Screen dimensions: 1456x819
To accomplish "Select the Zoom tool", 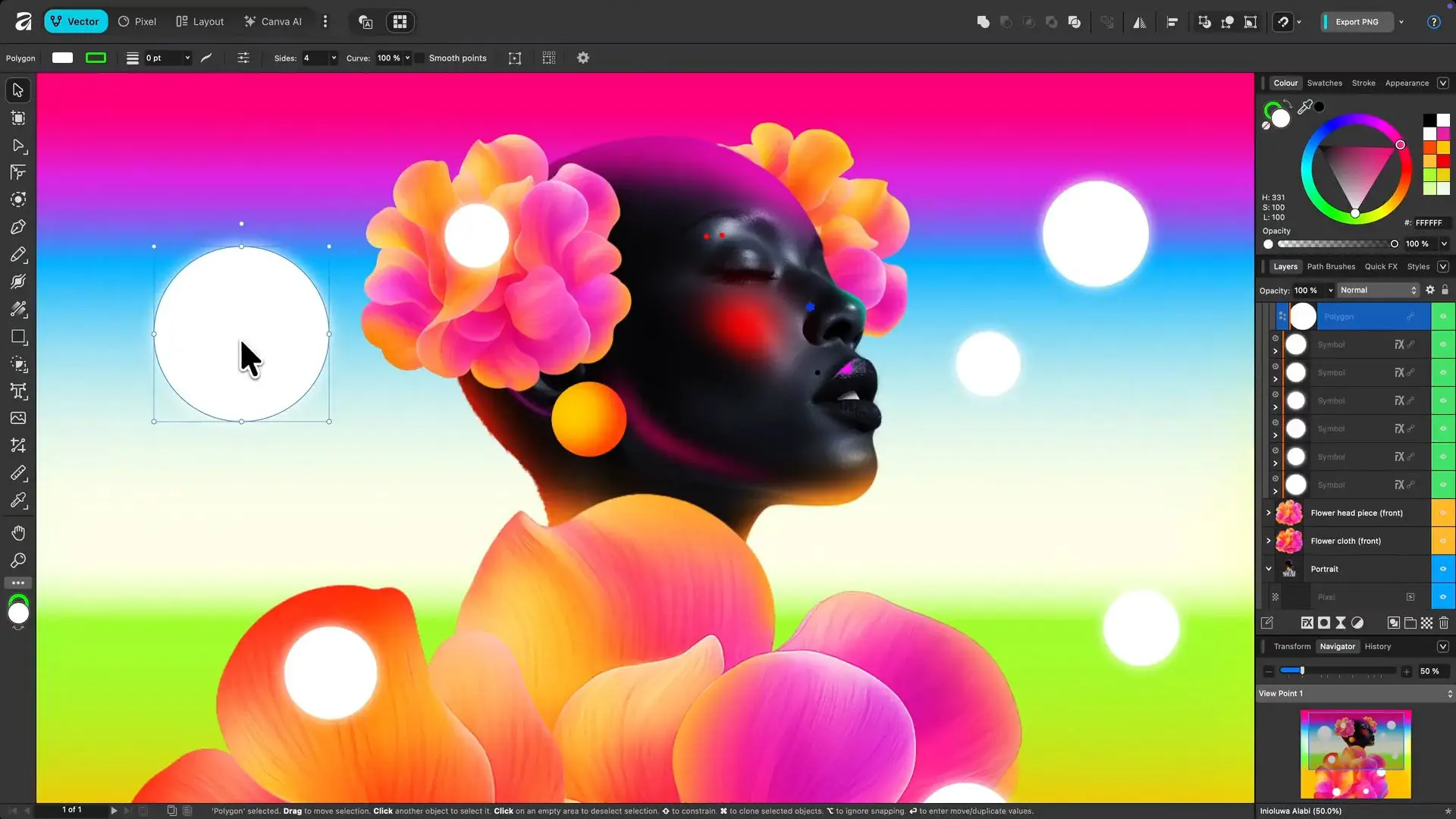I will point(18,560).
